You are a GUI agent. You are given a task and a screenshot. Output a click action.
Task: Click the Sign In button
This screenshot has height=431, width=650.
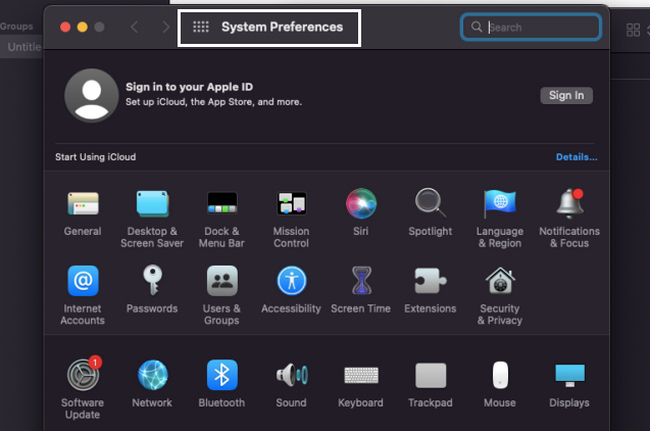(566, 95)
